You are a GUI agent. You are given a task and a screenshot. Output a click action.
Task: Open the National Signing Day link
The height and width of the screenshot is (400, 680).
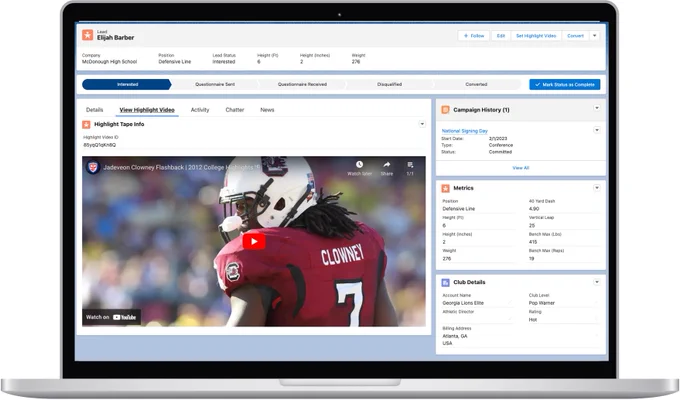pyautogui.click(x=464, y=131)
